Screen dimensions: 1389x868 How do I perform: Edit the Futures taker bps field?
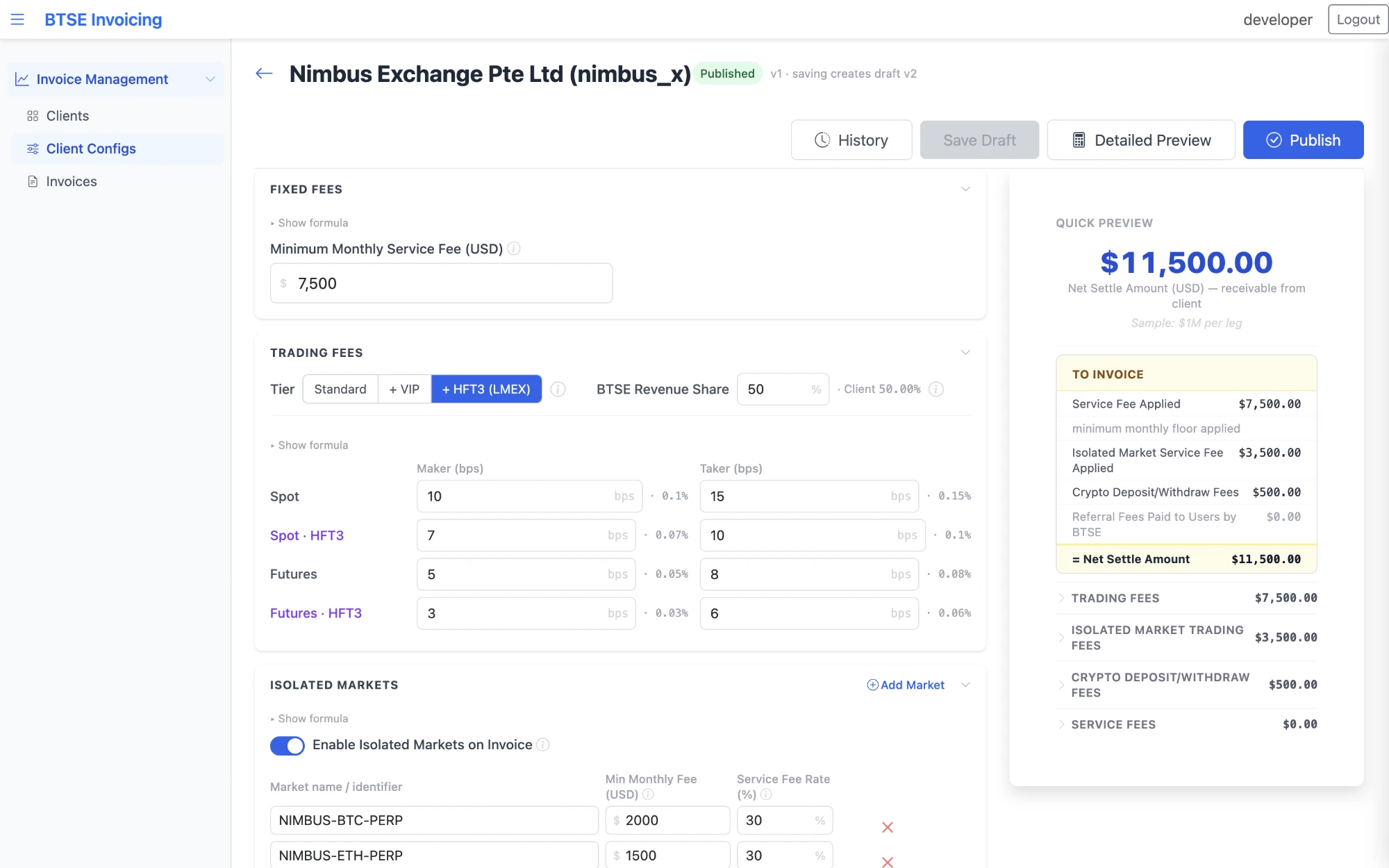pos(809,574)
